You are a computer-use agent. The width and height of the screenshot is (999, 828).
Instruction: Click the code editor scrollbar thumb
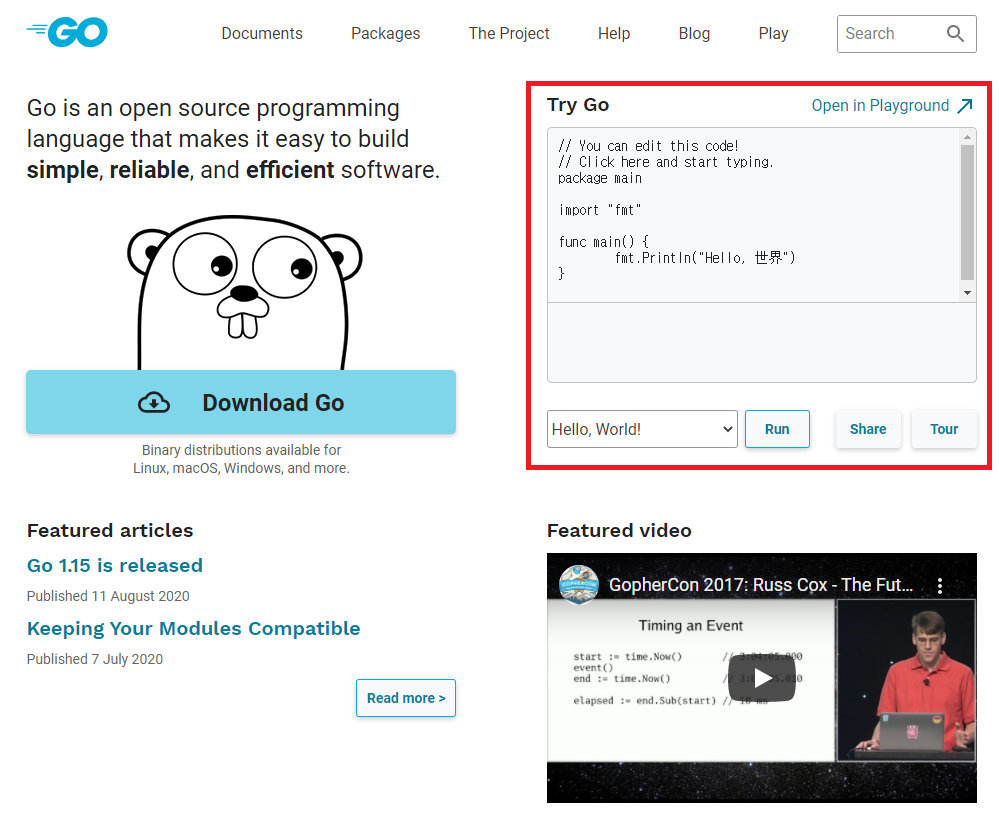tap(967, 212)
